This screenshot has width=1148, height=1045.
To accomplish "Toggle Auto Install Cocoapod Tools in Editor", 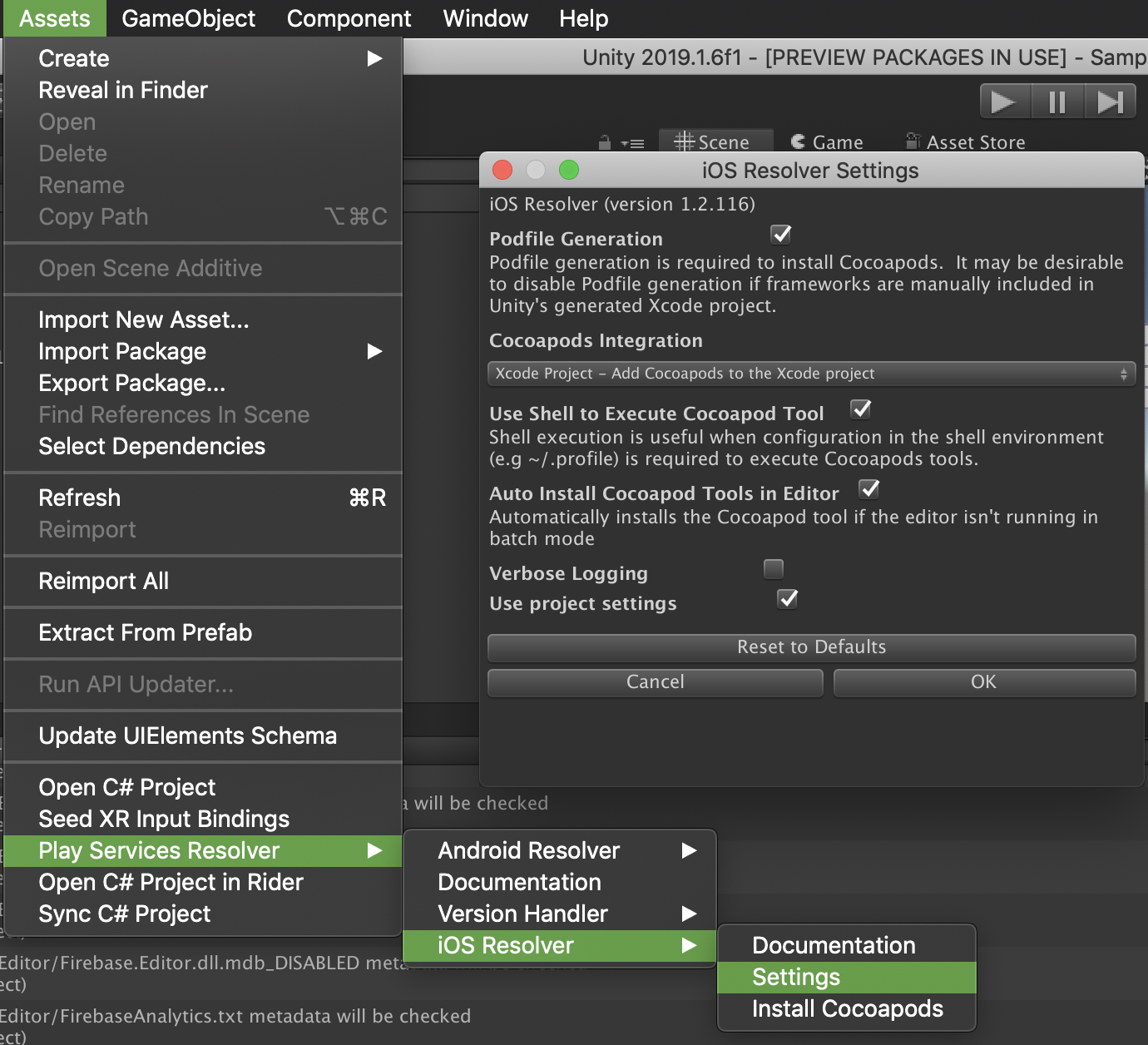I will 868,489.
